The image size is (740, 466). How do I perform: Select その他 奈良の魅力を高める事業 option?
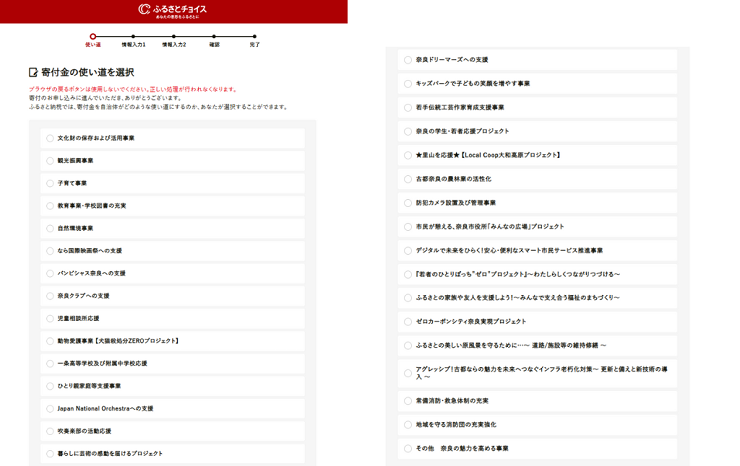coord(408,449)
